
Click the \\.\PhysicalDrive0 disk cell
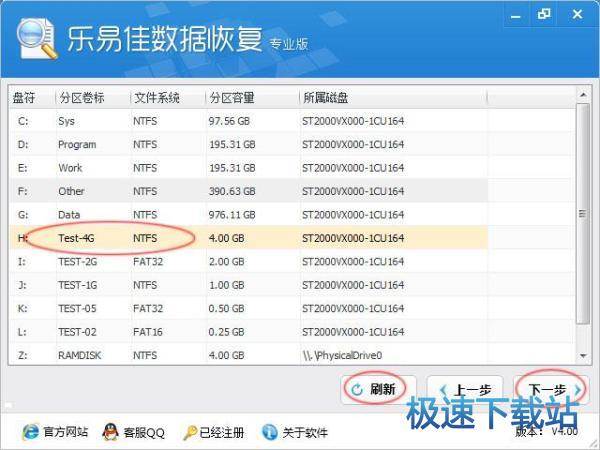pyautogui.click(x=342, y=355)
